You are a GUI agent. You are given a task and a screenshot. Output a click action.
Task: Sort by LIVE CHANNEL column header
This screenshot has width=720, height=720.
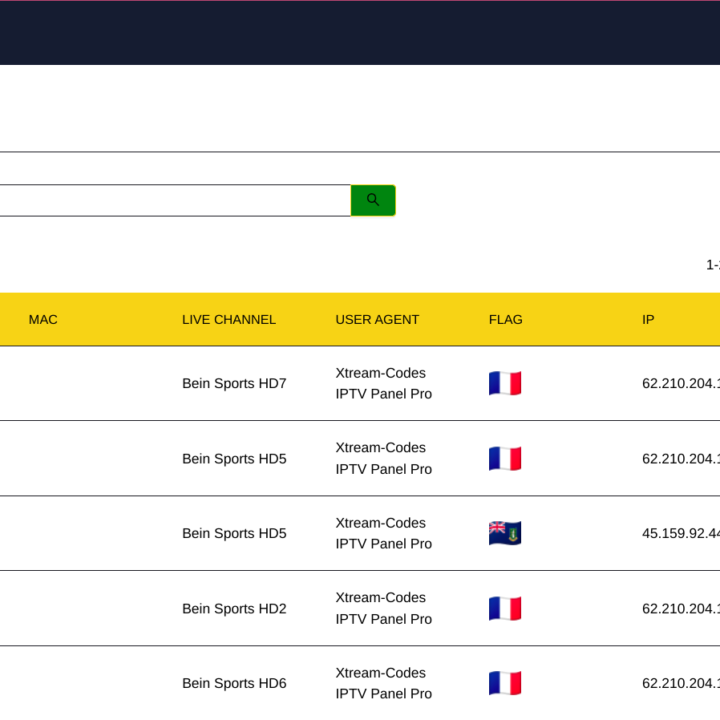click(229, 320)
